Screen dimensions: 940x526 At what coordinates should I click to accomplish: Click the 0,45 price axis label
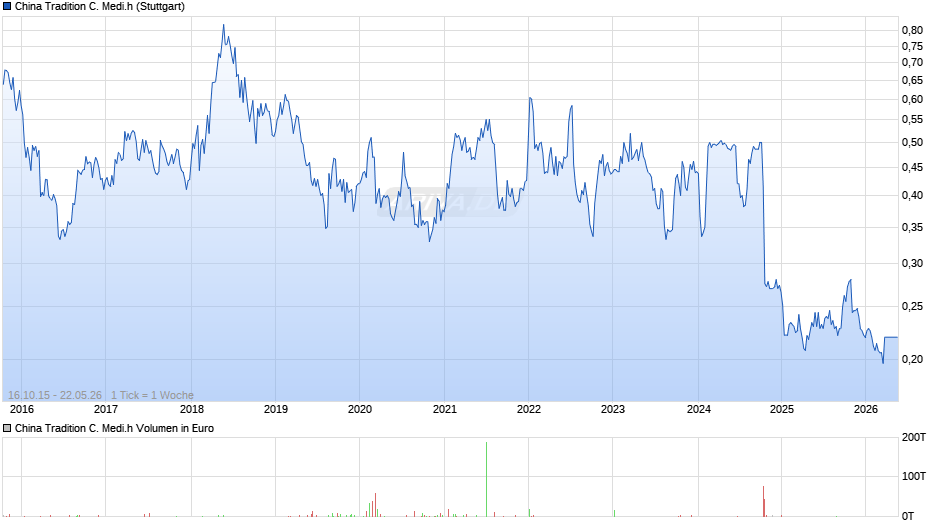[x=912, y=167]
